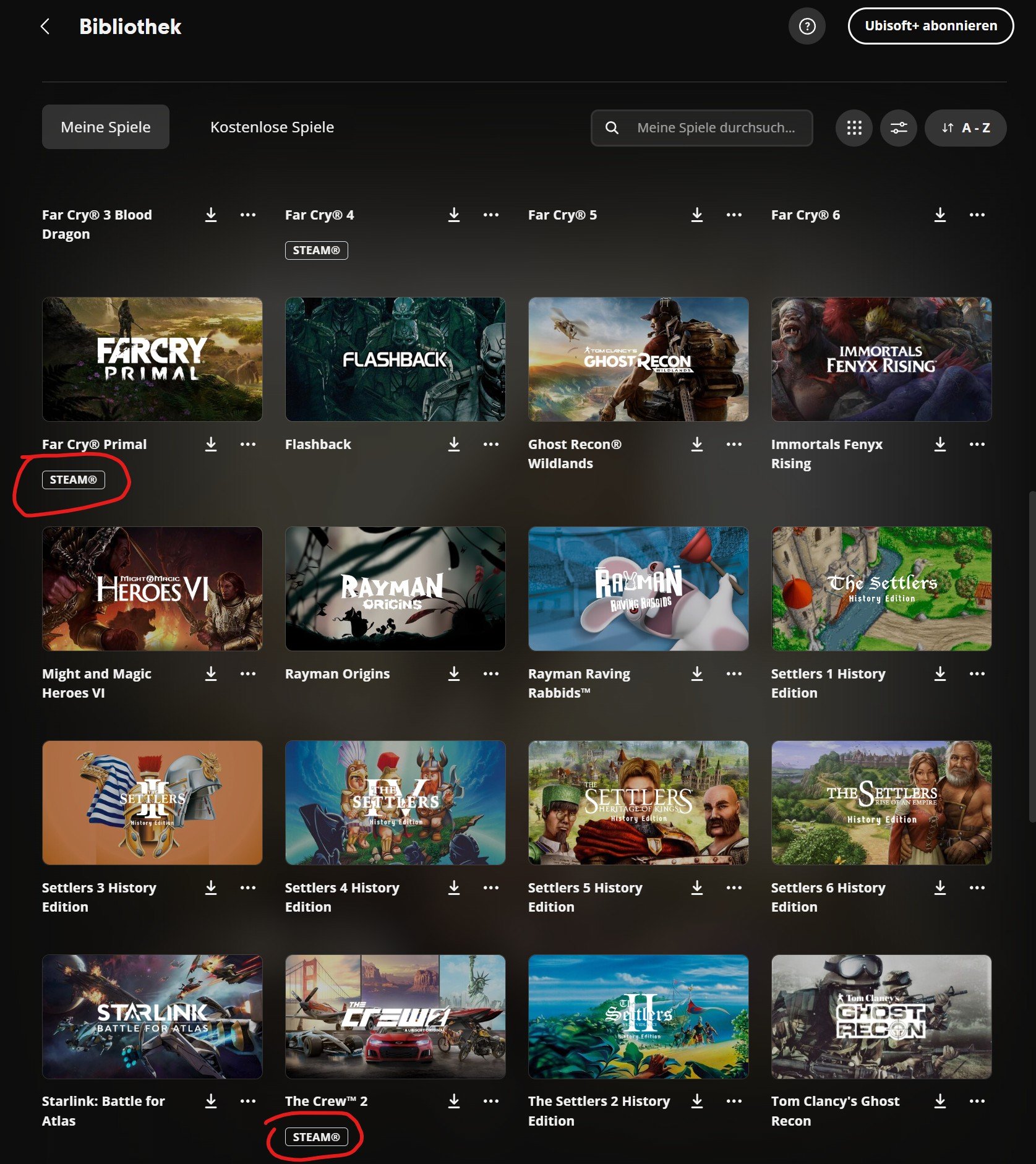Open the Might and Magic Heroes VI cover
This screenshot has width=1036, height=1164.
[x=152, y=589]
